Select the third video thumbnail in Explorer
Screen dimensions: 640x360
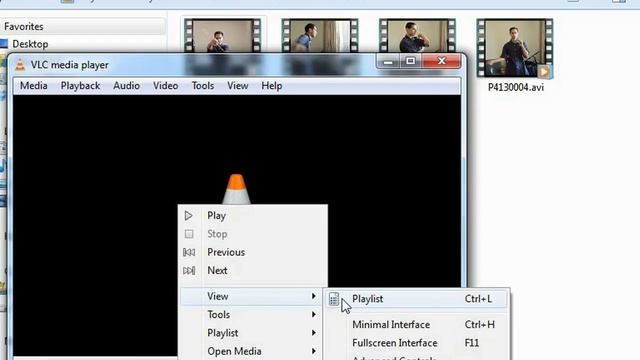pos(417,35)
